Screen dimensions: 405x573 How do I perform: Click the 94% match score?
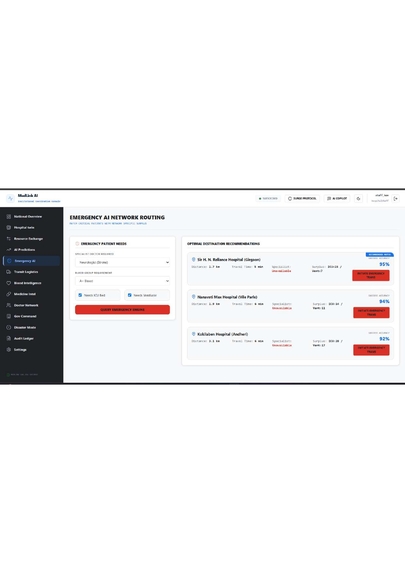pyautogui.click(x=384, y=301)
